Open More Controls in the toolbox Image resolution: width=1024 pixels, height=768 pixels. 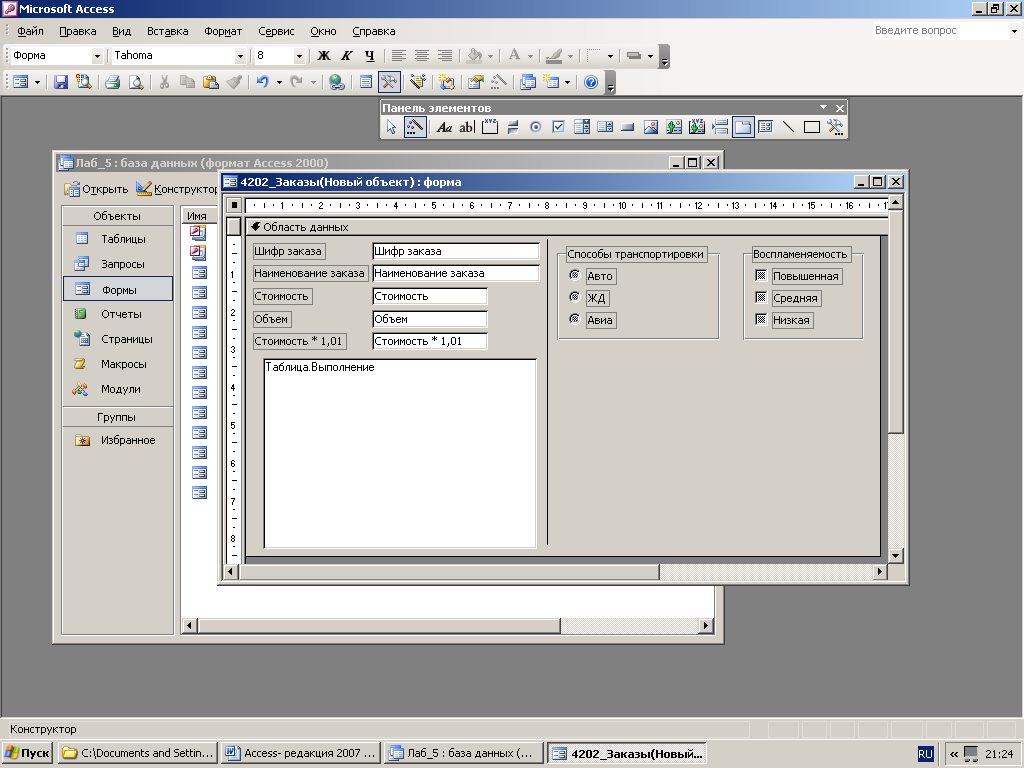tap(835, 127)
